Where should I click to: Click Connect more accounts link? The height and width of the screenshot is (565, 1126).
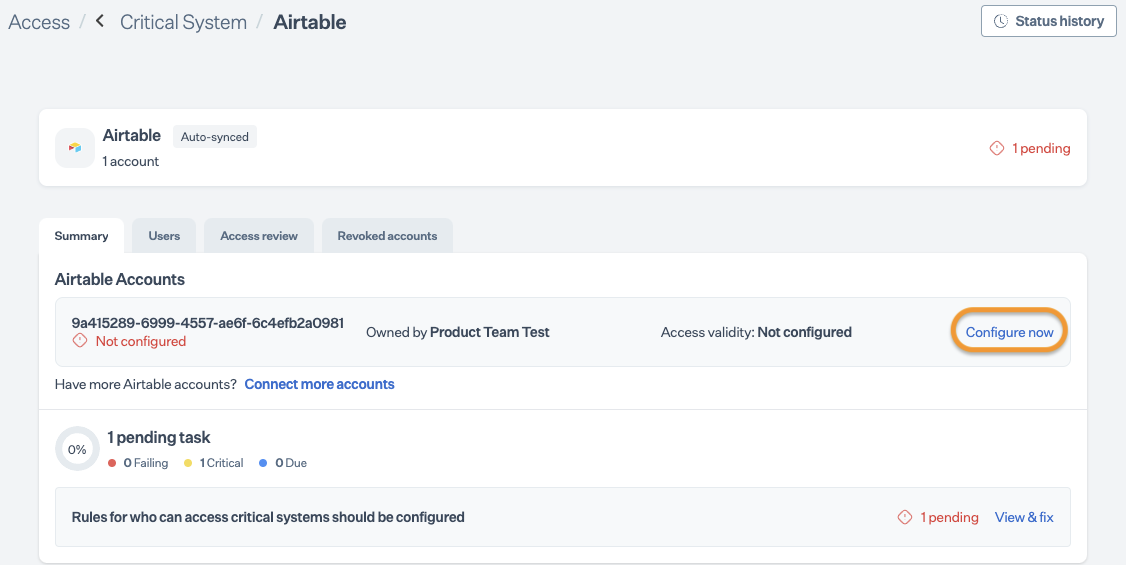click(320, 384)
